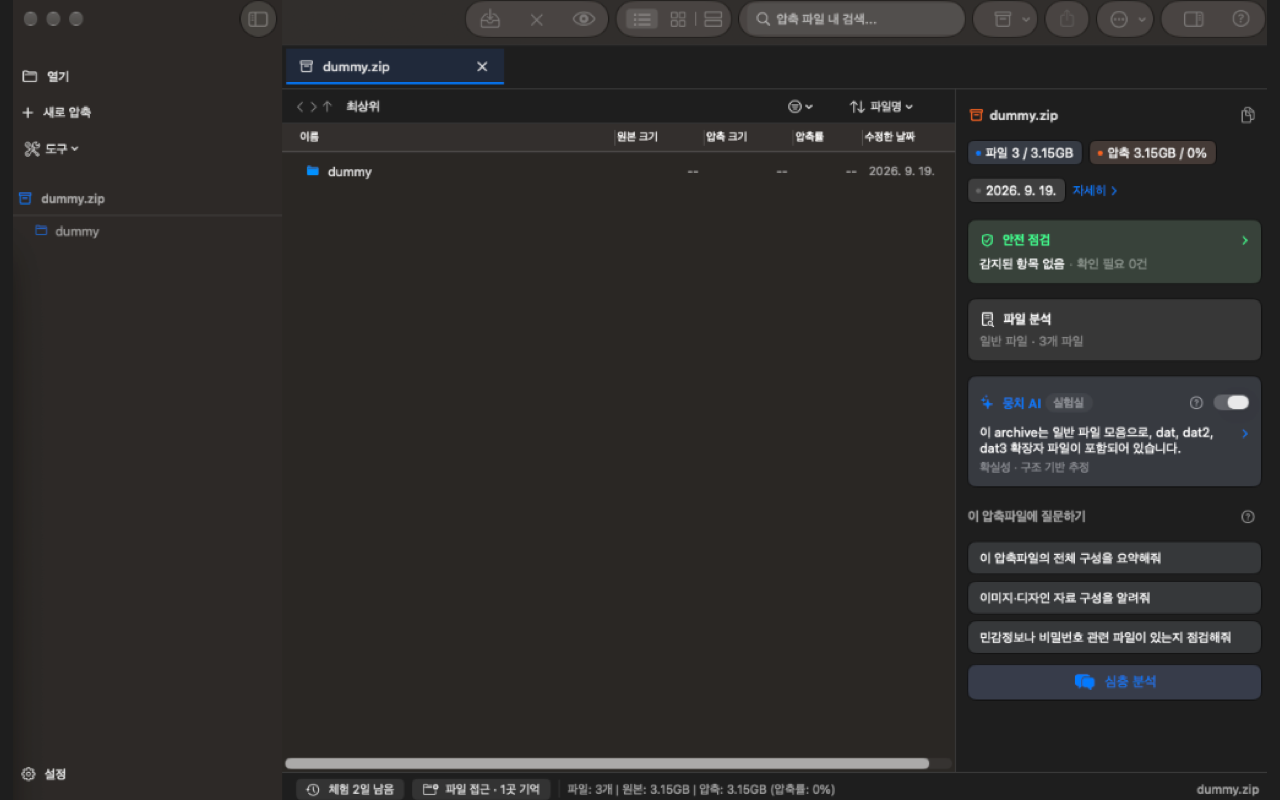Image resolution: width=1280 pixels, height=800 pixels.
Task: Click the horizontal scrollbar of file list
Action: coord(607,763)
